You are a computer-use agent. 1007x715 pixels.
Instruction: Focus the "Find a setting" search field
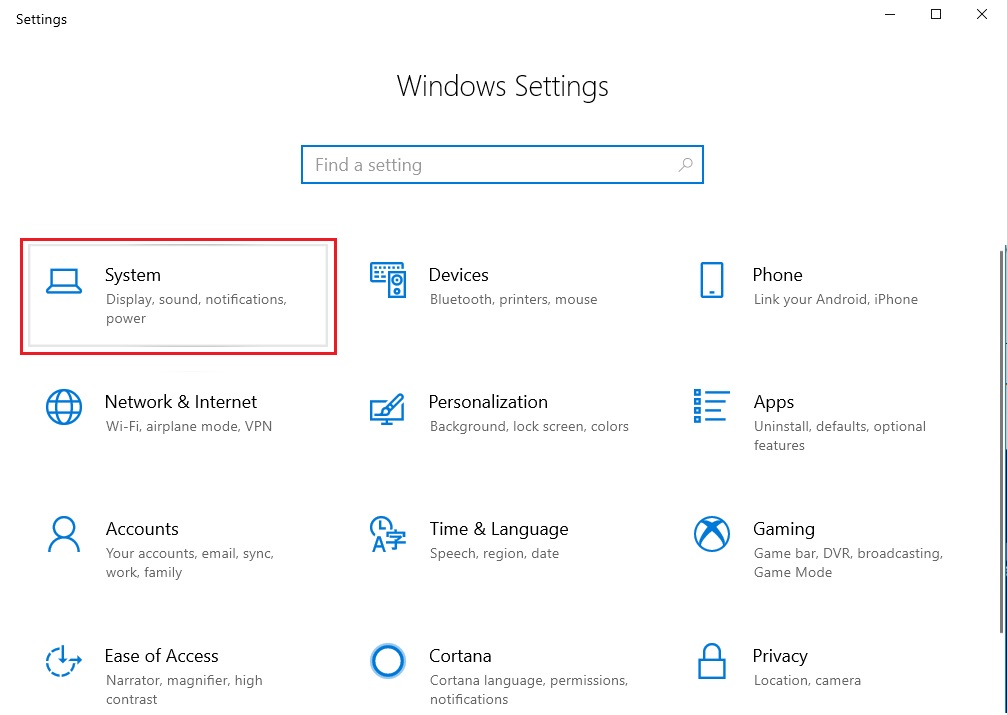490,165
